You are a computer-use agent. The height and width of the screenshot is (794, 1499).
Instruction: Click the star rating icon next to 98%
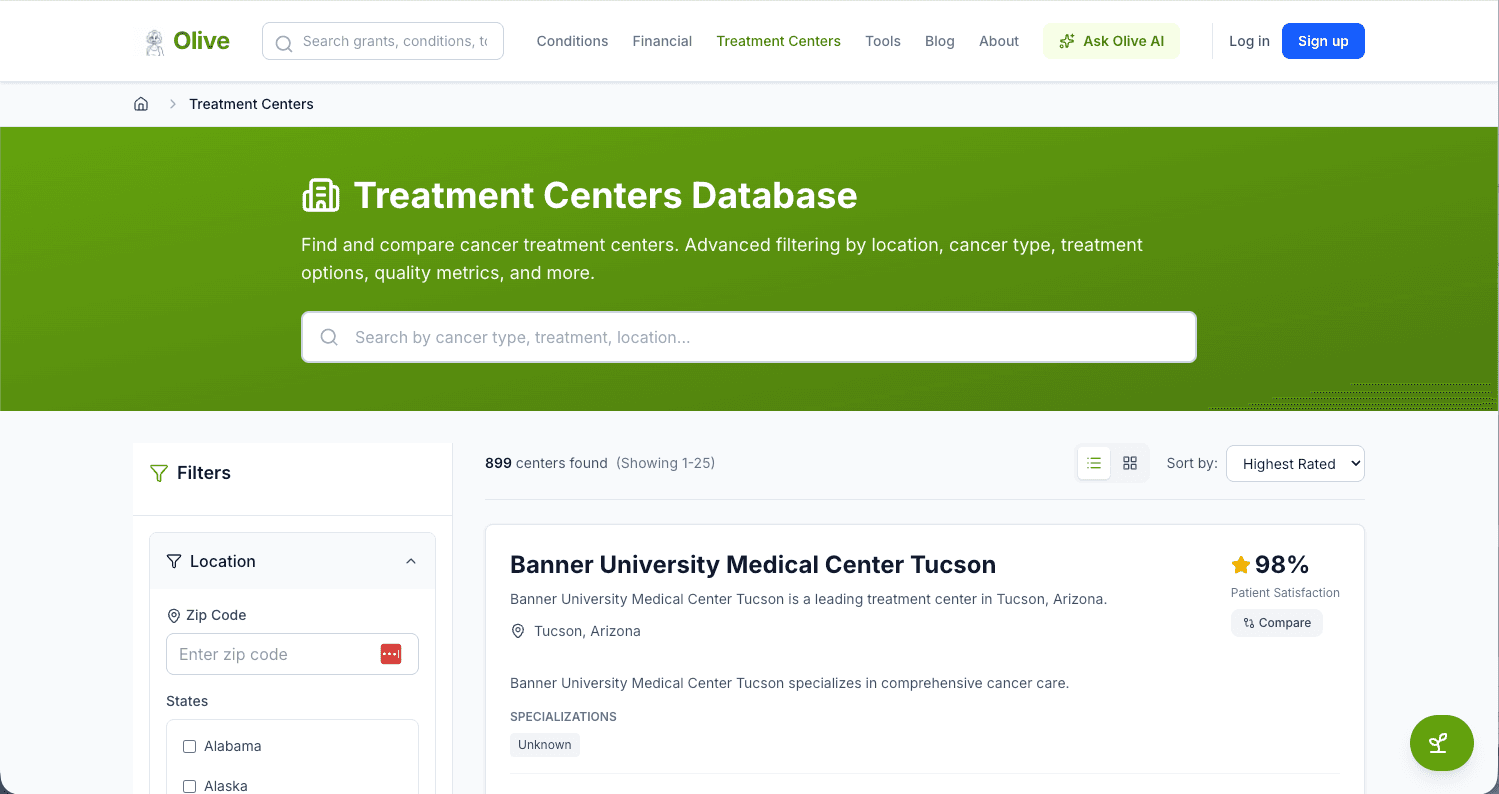[x=1241, y=565]
